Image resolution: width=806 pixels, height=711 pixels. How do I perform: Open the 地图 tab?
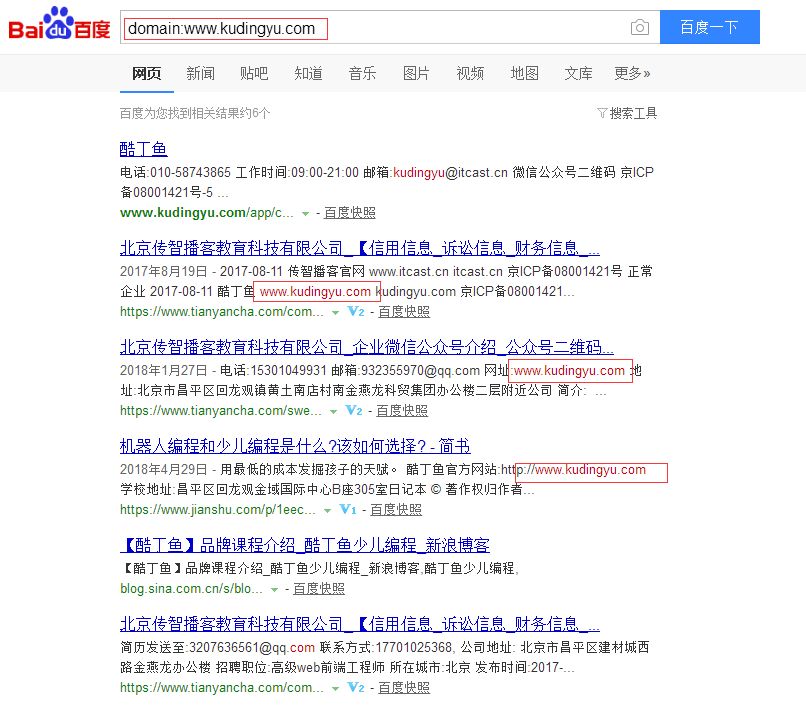[524, 74]
